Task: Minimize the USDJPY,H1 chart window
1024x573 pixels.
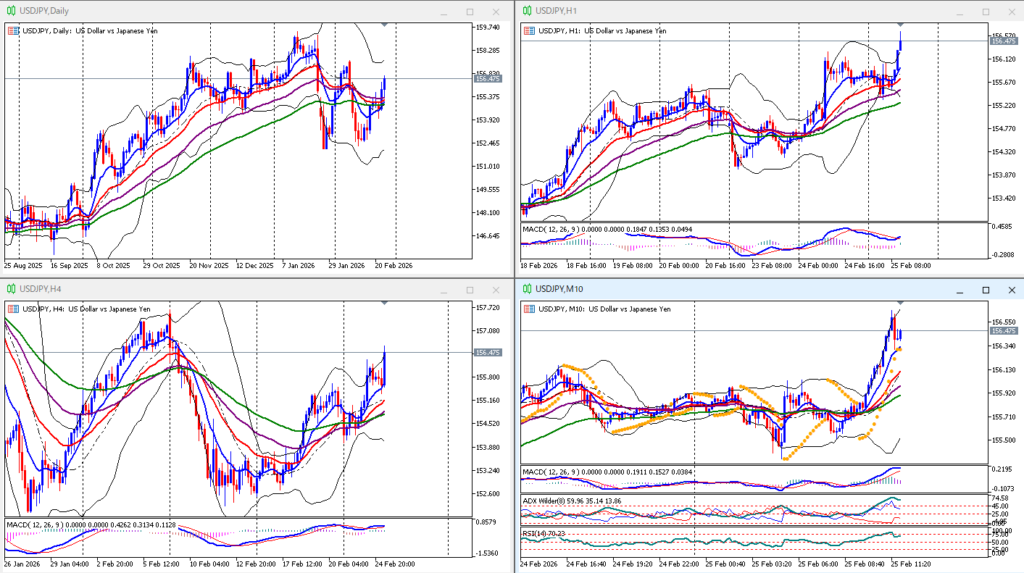Action: (x=961, y=11)
